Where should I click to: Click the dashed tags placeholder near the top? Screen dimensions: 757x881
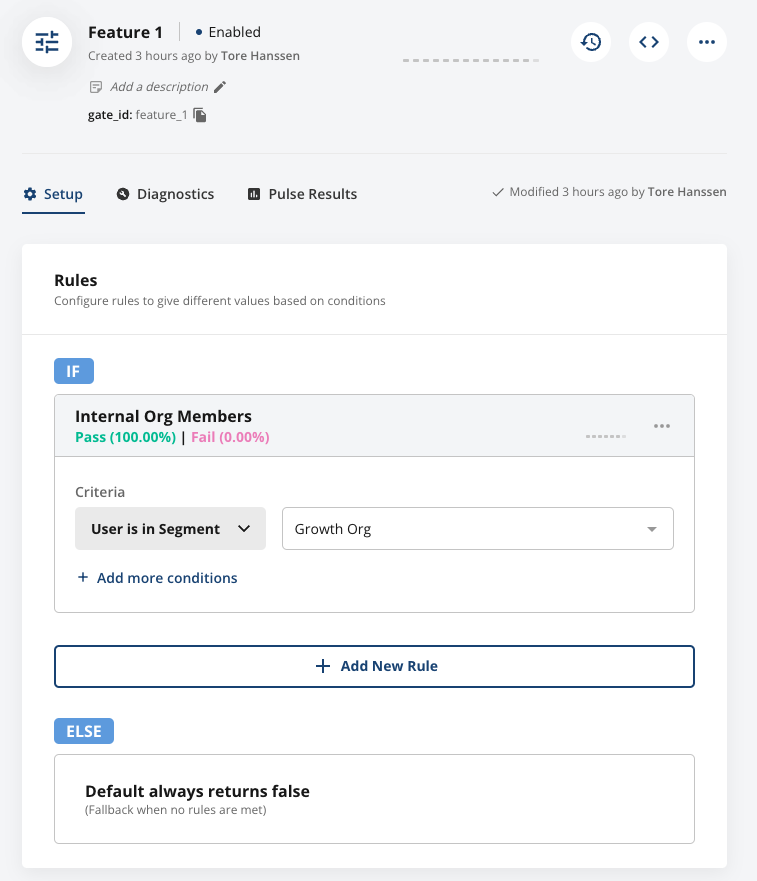tap(470, 60)
